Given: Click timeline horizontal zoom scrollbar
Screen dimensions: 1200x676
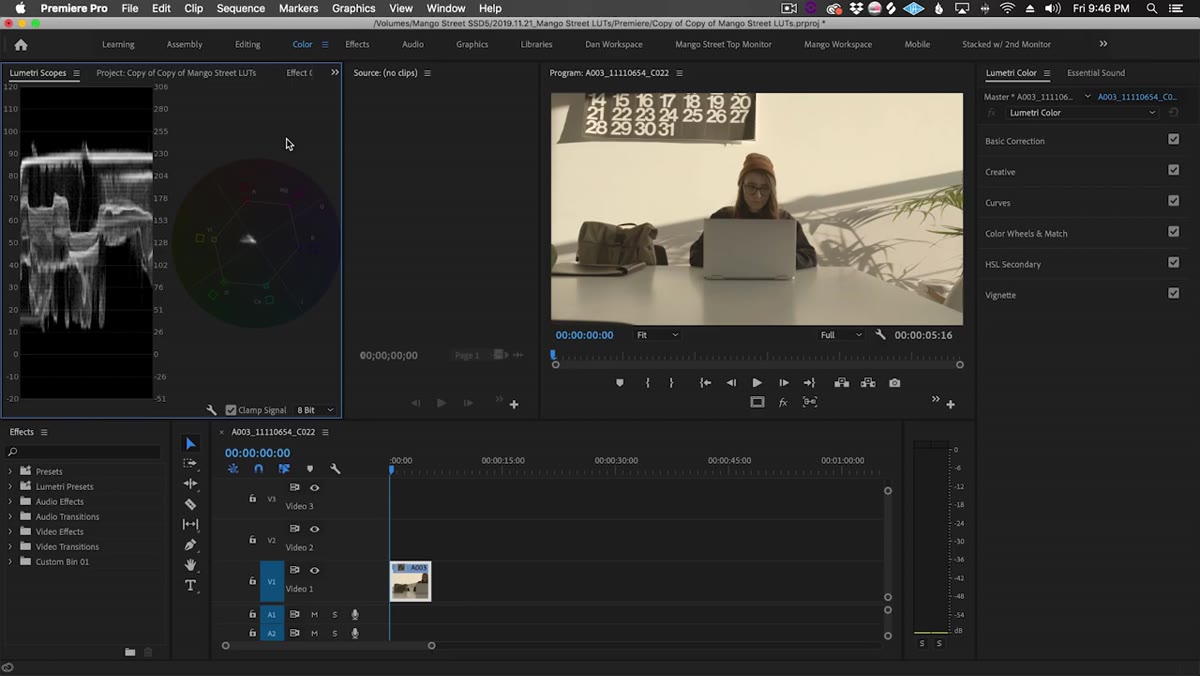Looking at the screenshot, I should click(x=328, y=645).
